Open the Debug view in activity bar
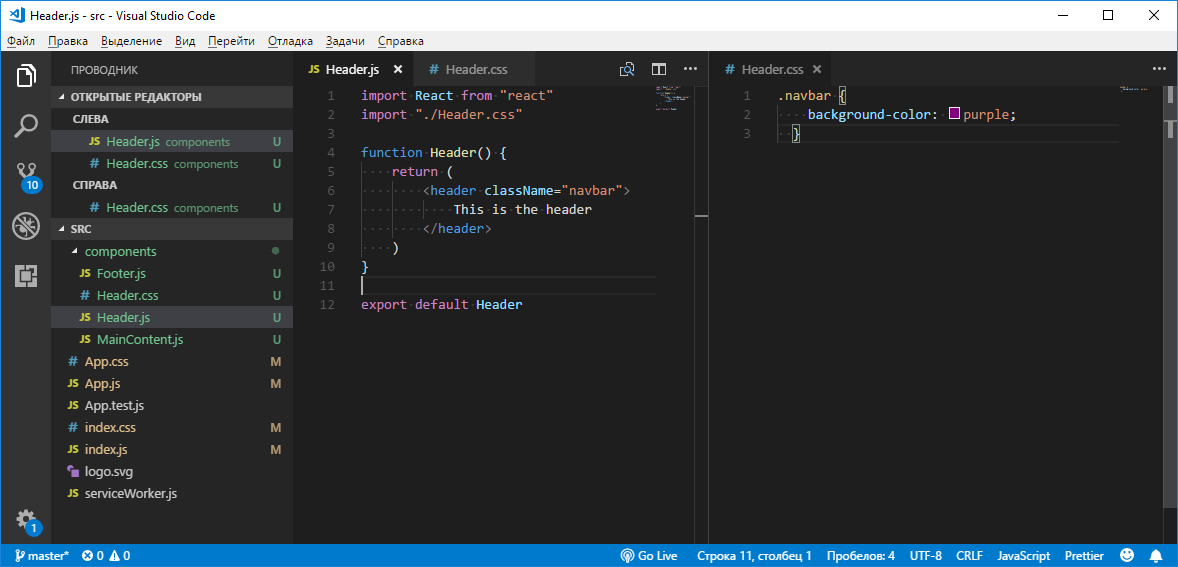 click(x=26, y=226)
